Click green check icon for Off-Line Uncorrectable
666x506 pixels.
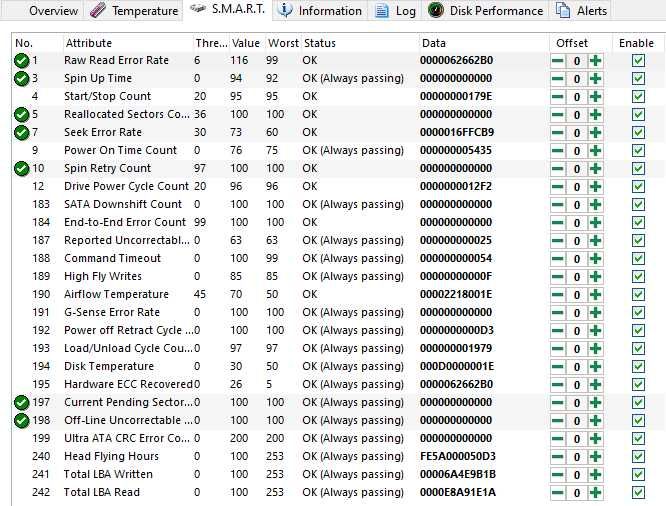click(21, 421)
